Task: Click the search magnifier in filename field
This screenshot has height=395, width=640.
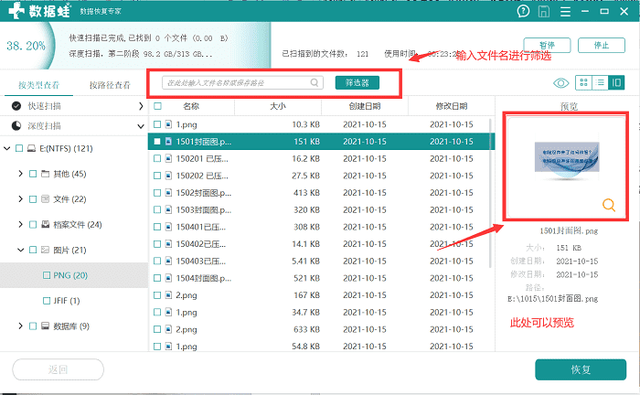Action: point(314,82)
